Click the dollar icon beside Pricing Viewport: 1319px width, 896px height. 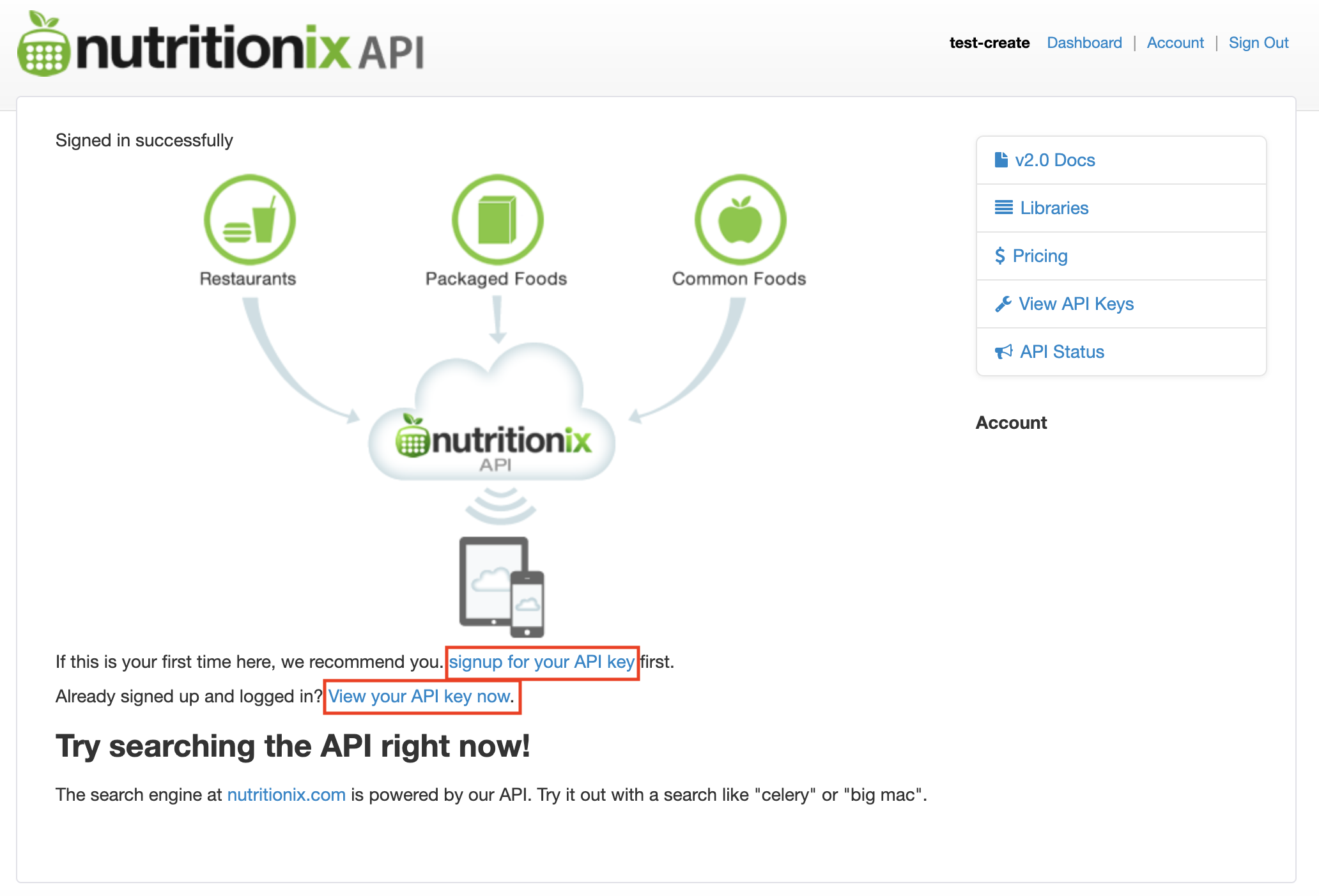point(1000,256)
